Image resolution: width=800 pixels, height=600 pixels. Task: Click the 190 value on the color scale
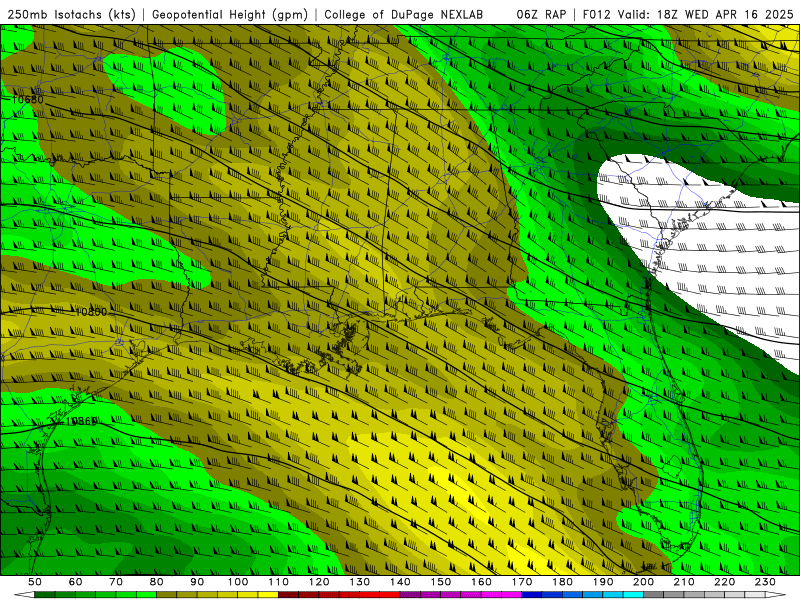tap(603, 582)
